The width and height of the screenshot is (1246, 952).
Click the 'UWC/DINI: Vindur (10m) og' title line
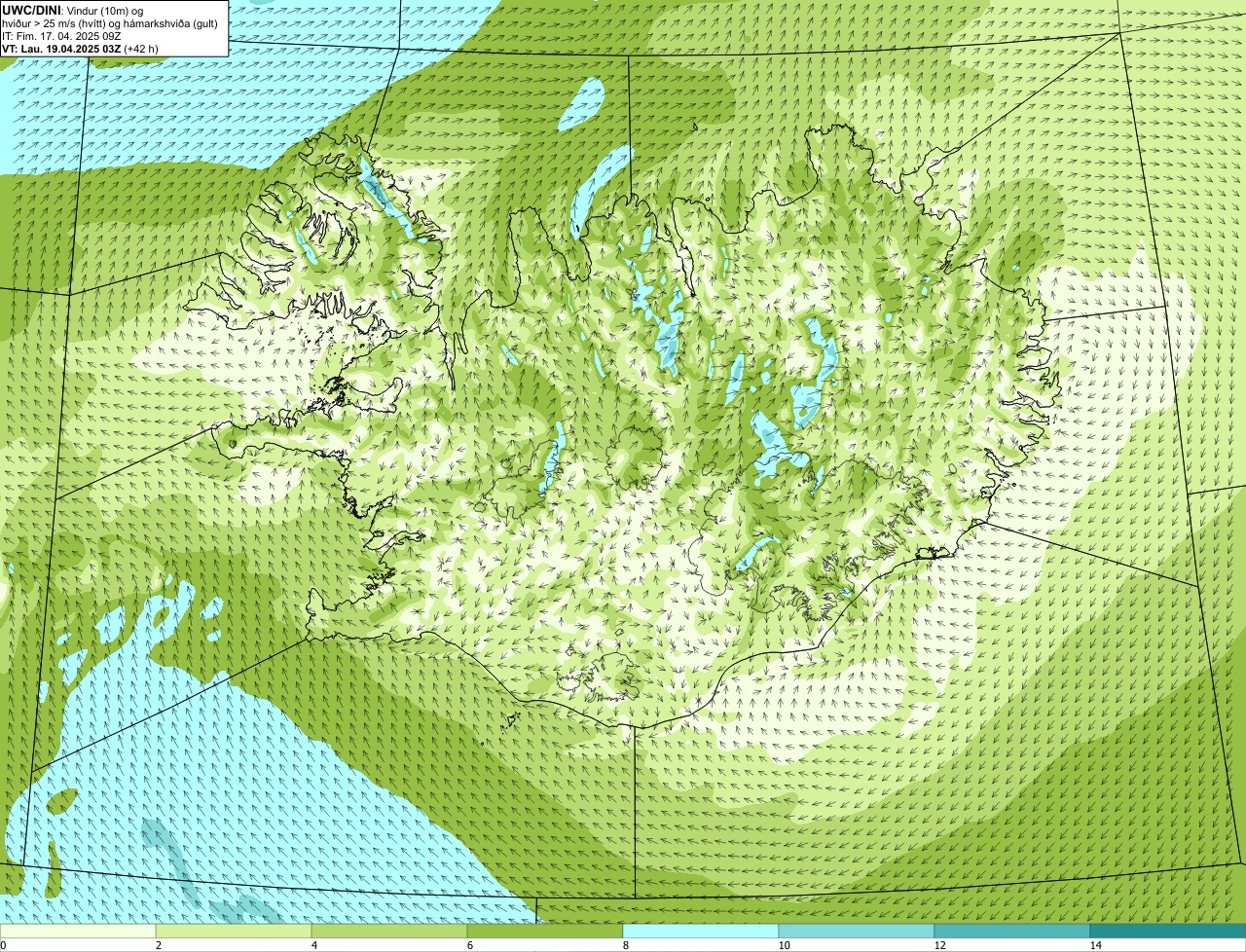click(73, 10)
